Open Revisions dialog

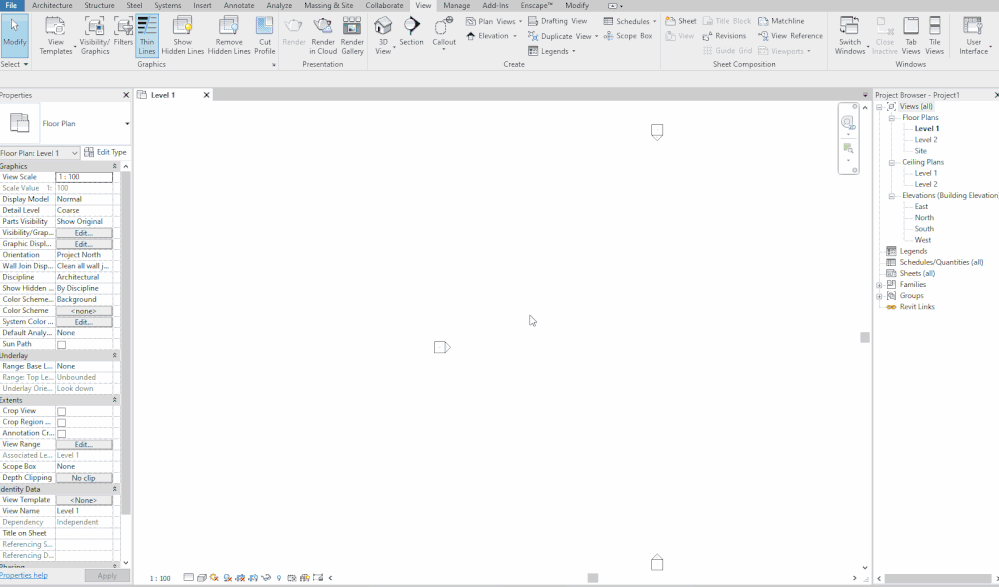point(724,36)
